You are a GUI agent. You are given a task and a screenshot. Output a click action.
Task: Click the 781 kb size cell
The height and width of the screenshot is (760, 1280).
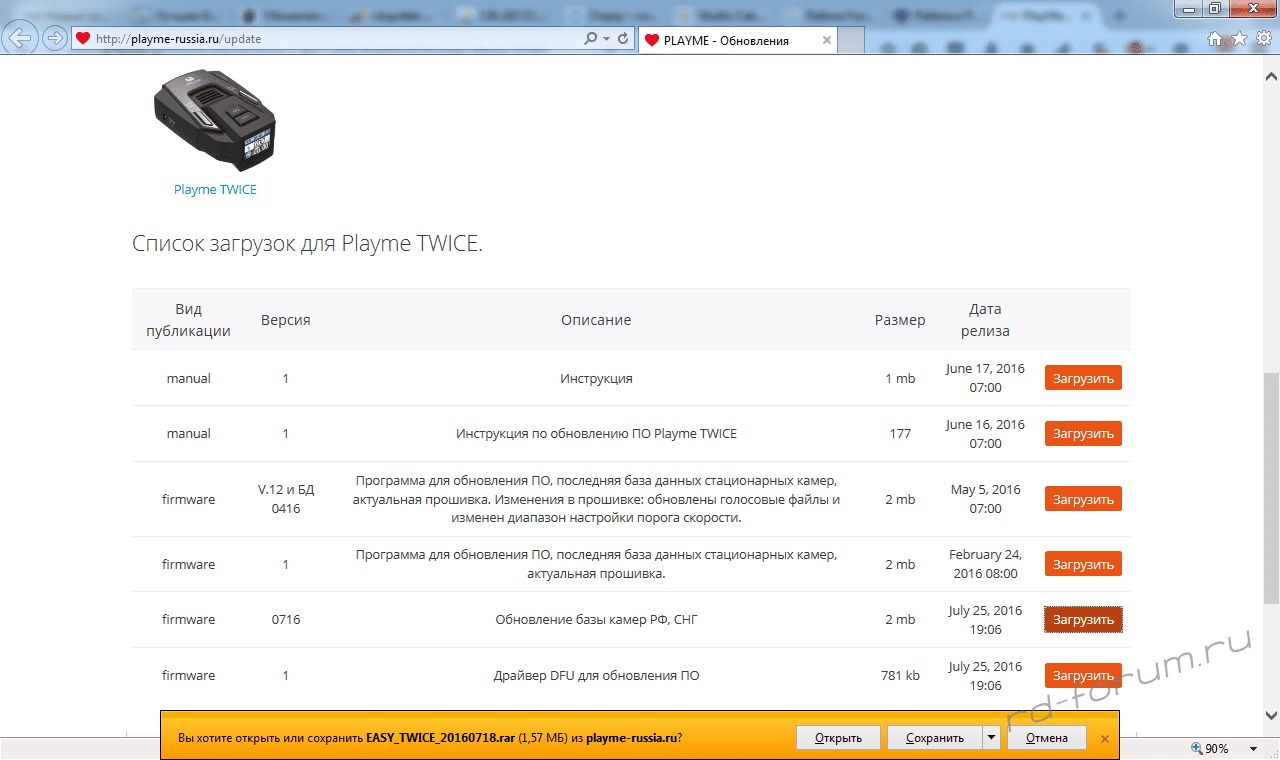click(900, 676)
